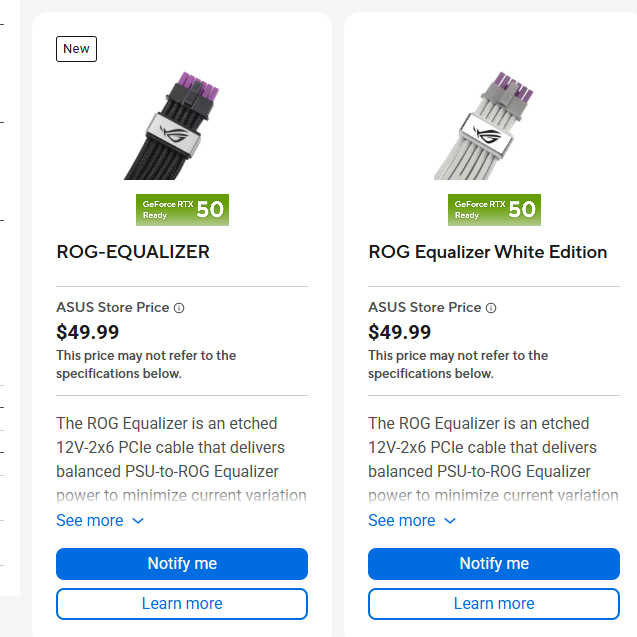This screenshot has height=637, width=637.
Task: Click info icon beside ROG-EQUALIZER store price
Action: 179,308
